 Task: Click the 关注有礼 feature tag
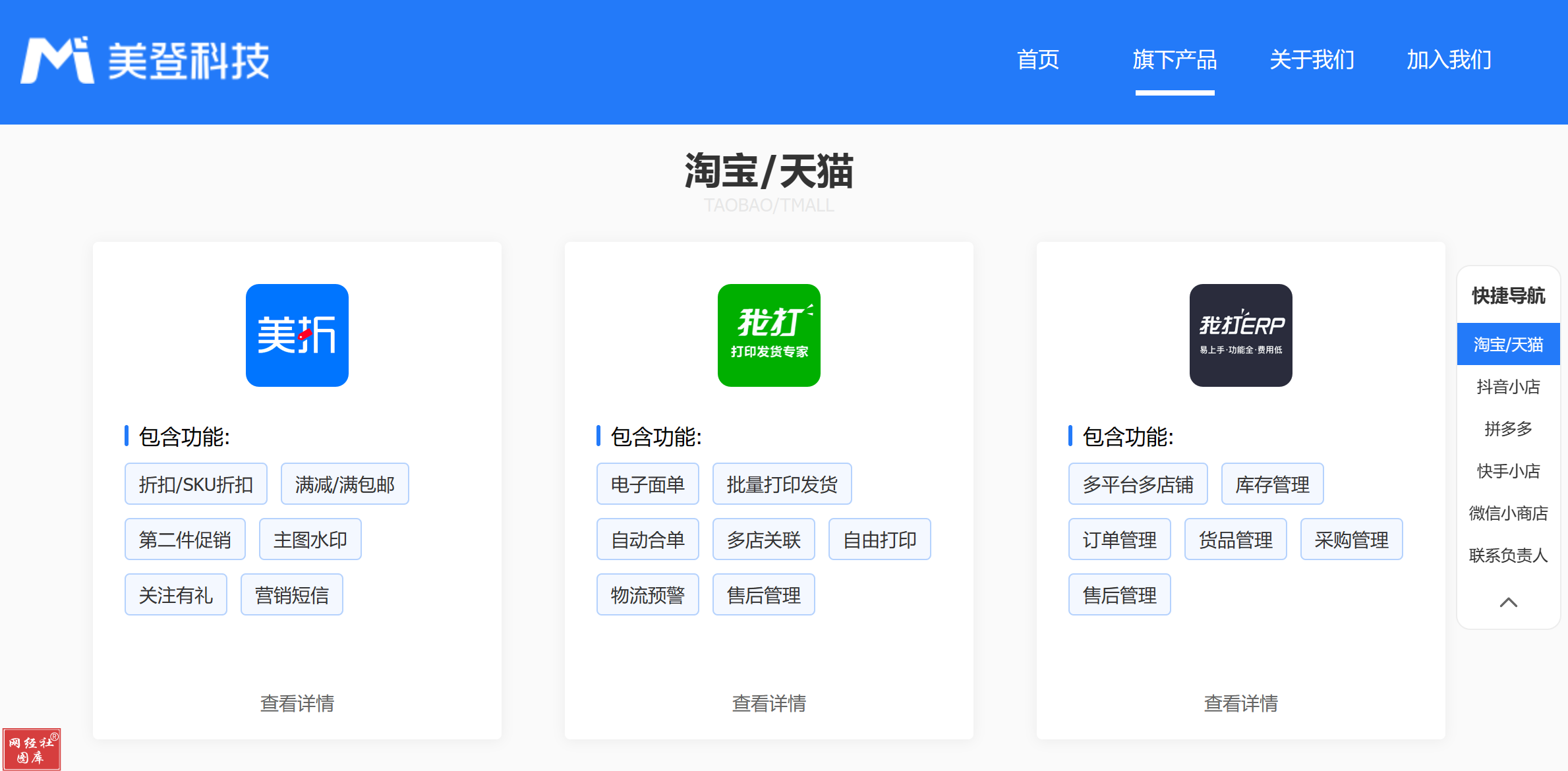[x=176, y=595]
